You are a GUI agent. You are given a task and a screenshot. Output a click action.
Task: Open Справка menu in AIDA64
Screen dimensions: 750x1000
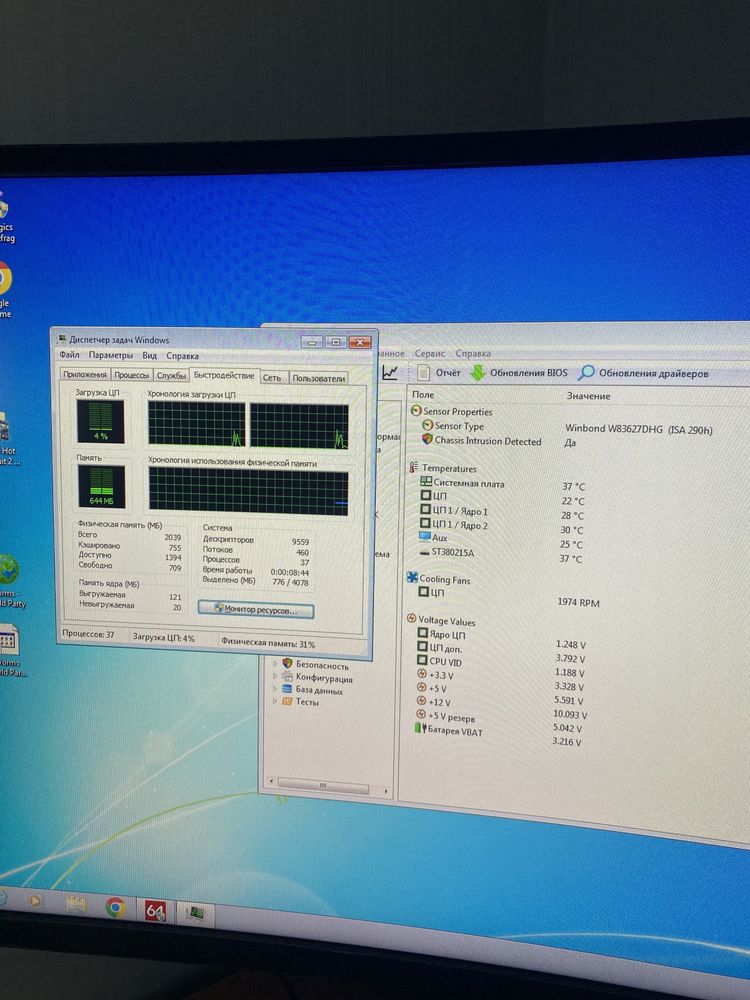[x=473, y=353]
